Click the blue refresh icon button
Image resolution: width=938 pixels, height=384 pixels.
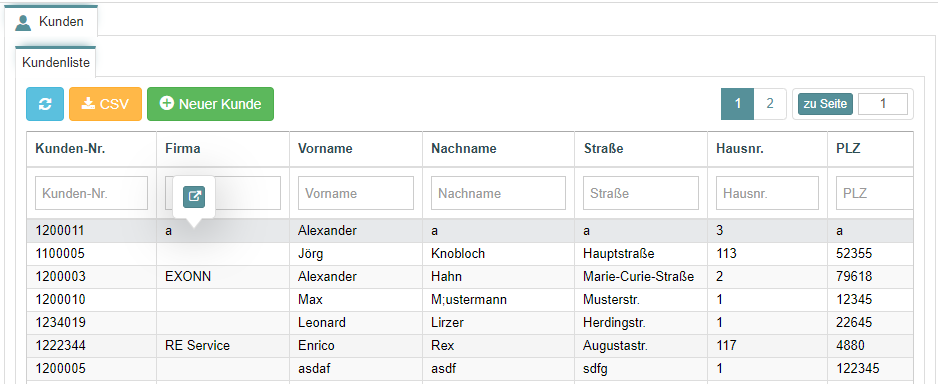click(x=45, y=104)
